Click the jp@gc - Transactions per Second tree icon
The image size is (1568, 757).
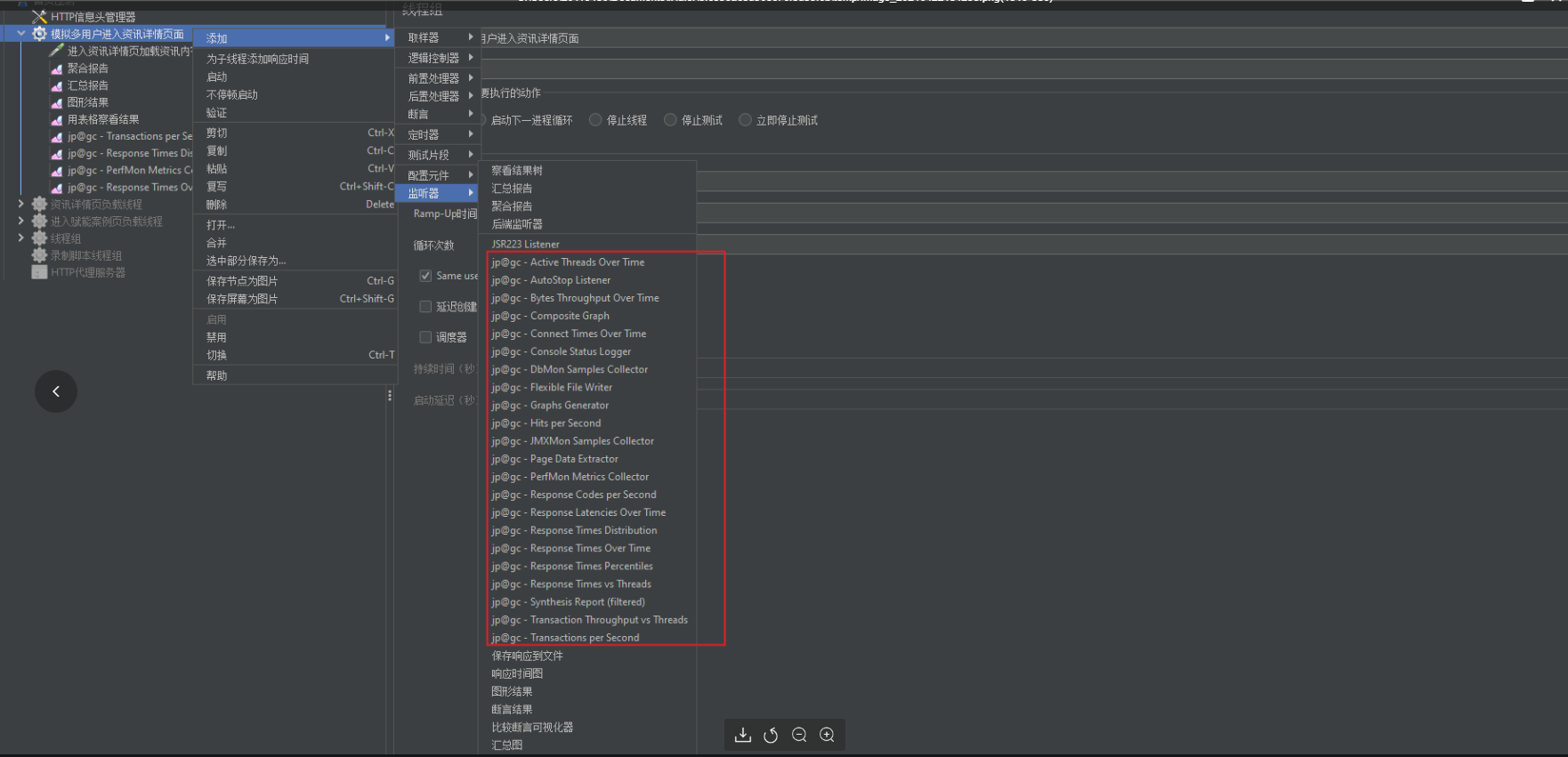coord(57,136)
